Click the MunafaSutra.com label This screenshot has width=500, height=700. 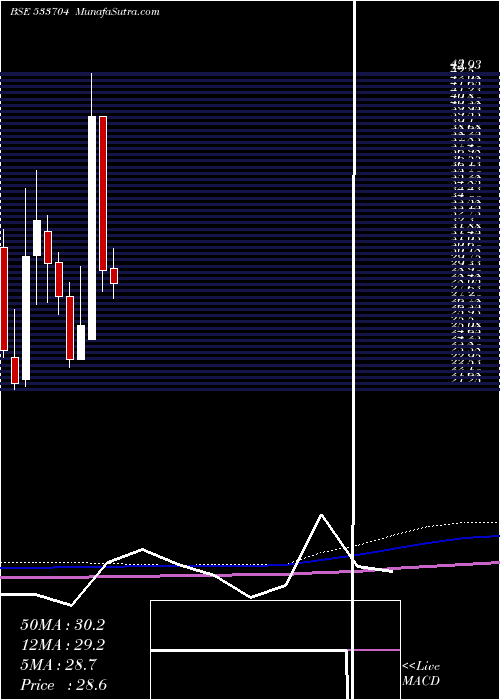117,12
